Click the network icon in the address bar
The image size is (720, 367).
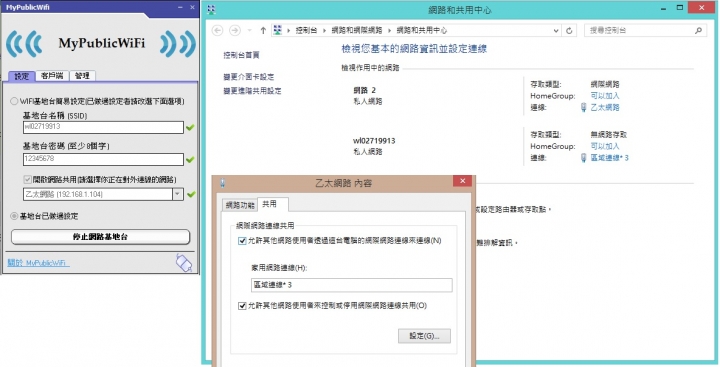[277, 30]
